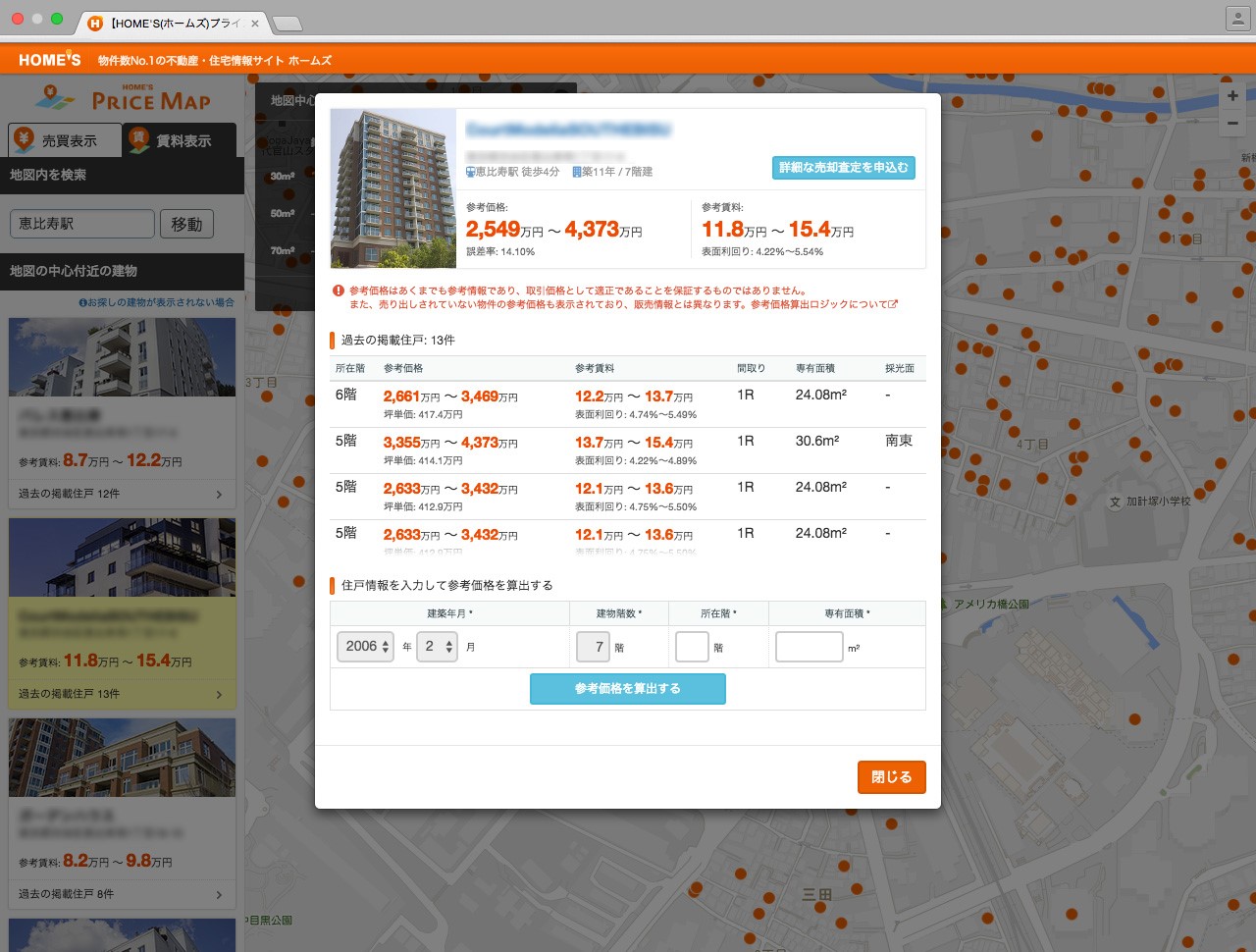Open 参考価格算出ロジックについて link

[823, 305]
